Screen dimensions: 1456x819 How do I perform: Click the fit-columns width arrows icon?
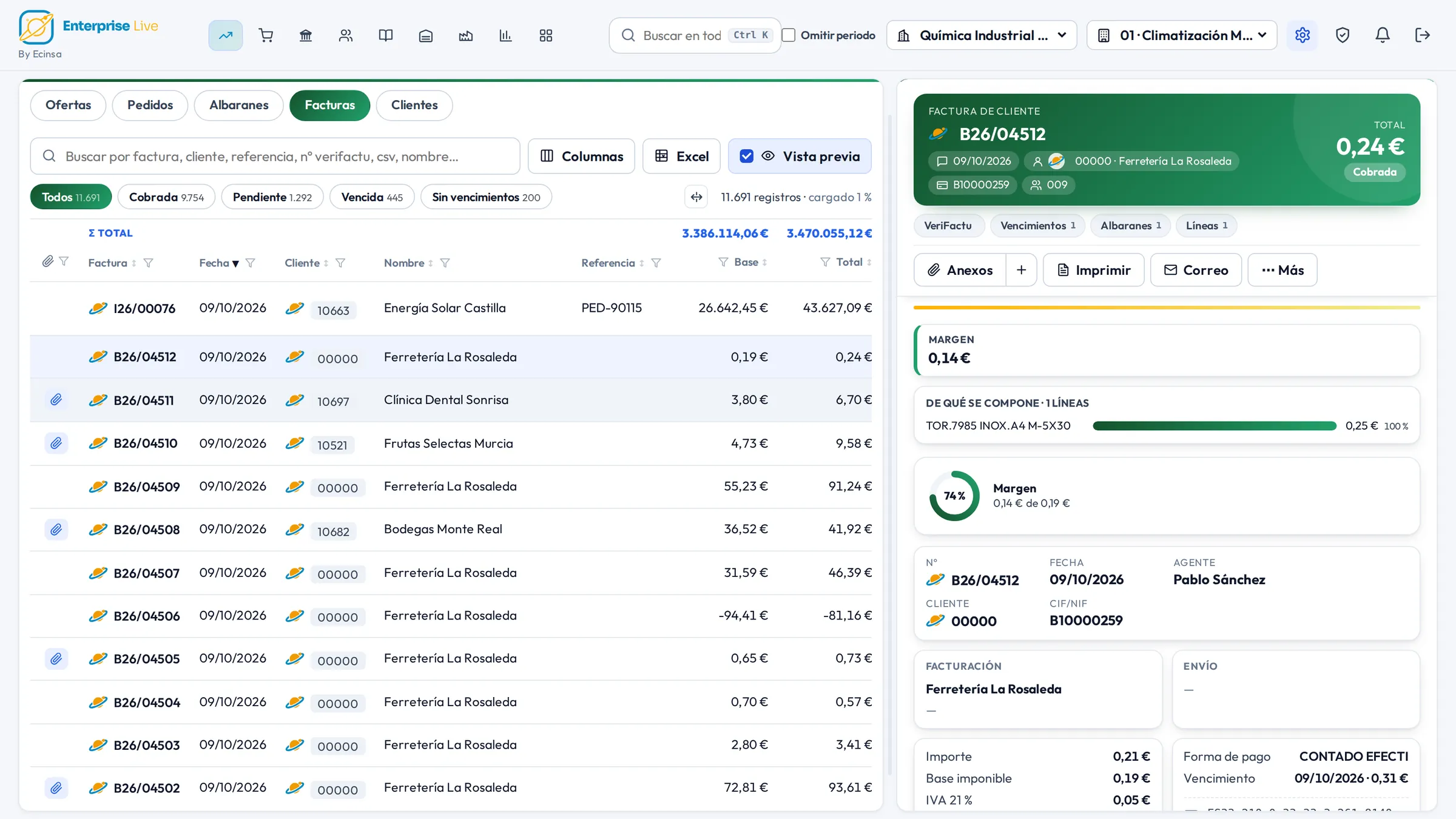pos(696,197)
